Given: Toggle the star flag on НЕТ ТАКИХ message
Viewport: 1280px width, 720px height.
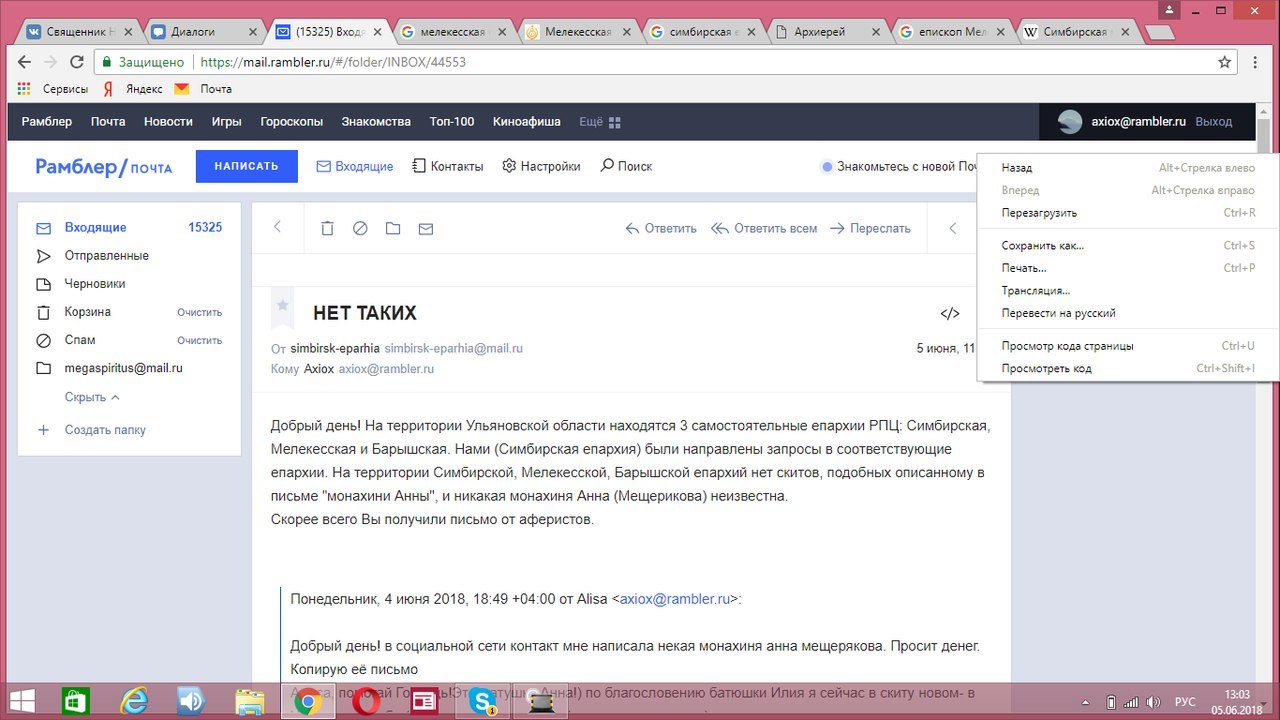Looking at the screenshot, I should [283, 305].
